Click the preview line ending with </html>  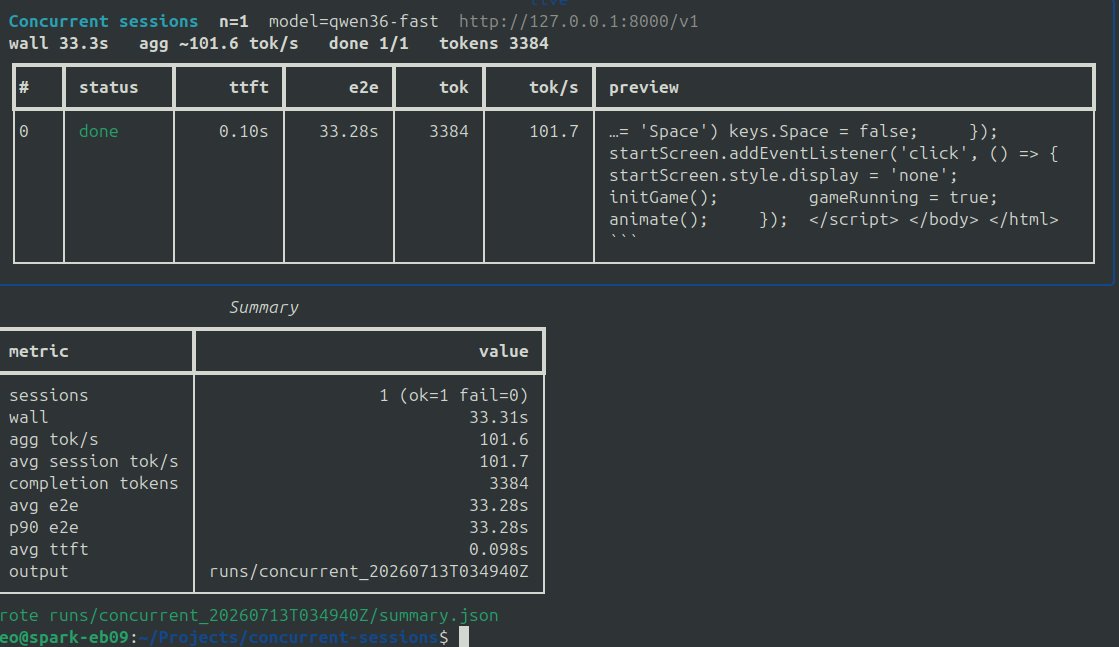(834, 220)
